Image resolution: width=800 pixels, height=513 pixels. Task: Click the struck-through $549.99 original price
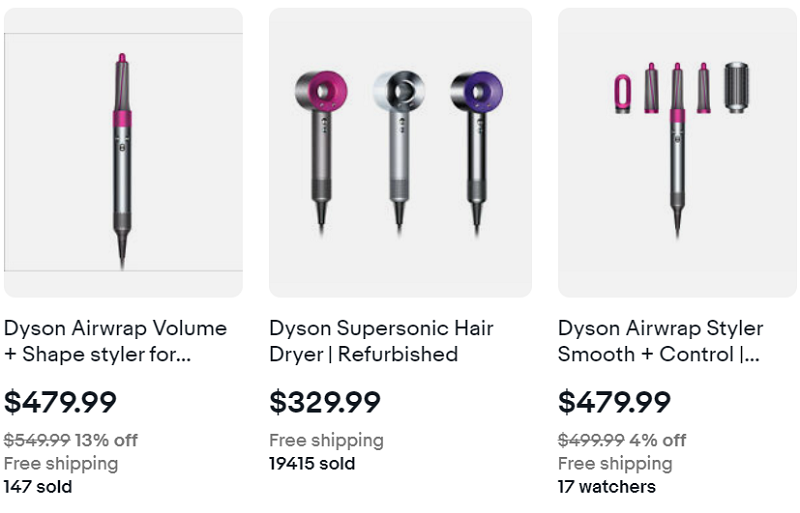(37, 440)
